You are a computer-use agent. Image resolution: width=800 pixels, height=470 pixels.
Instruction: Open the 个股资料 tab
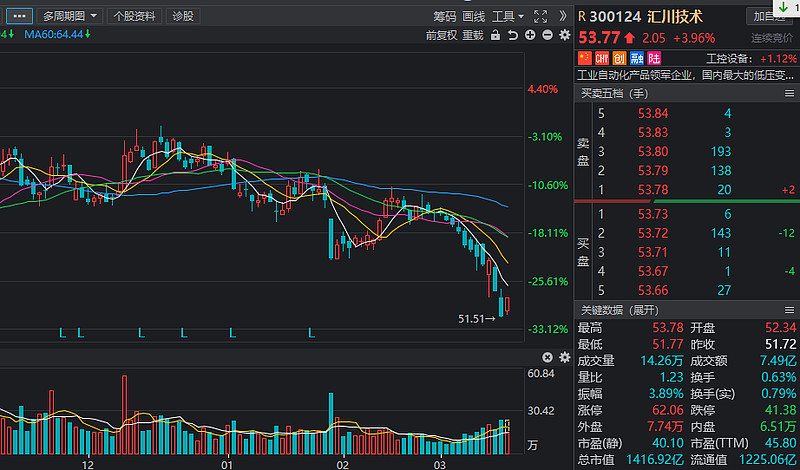[134, 16]
